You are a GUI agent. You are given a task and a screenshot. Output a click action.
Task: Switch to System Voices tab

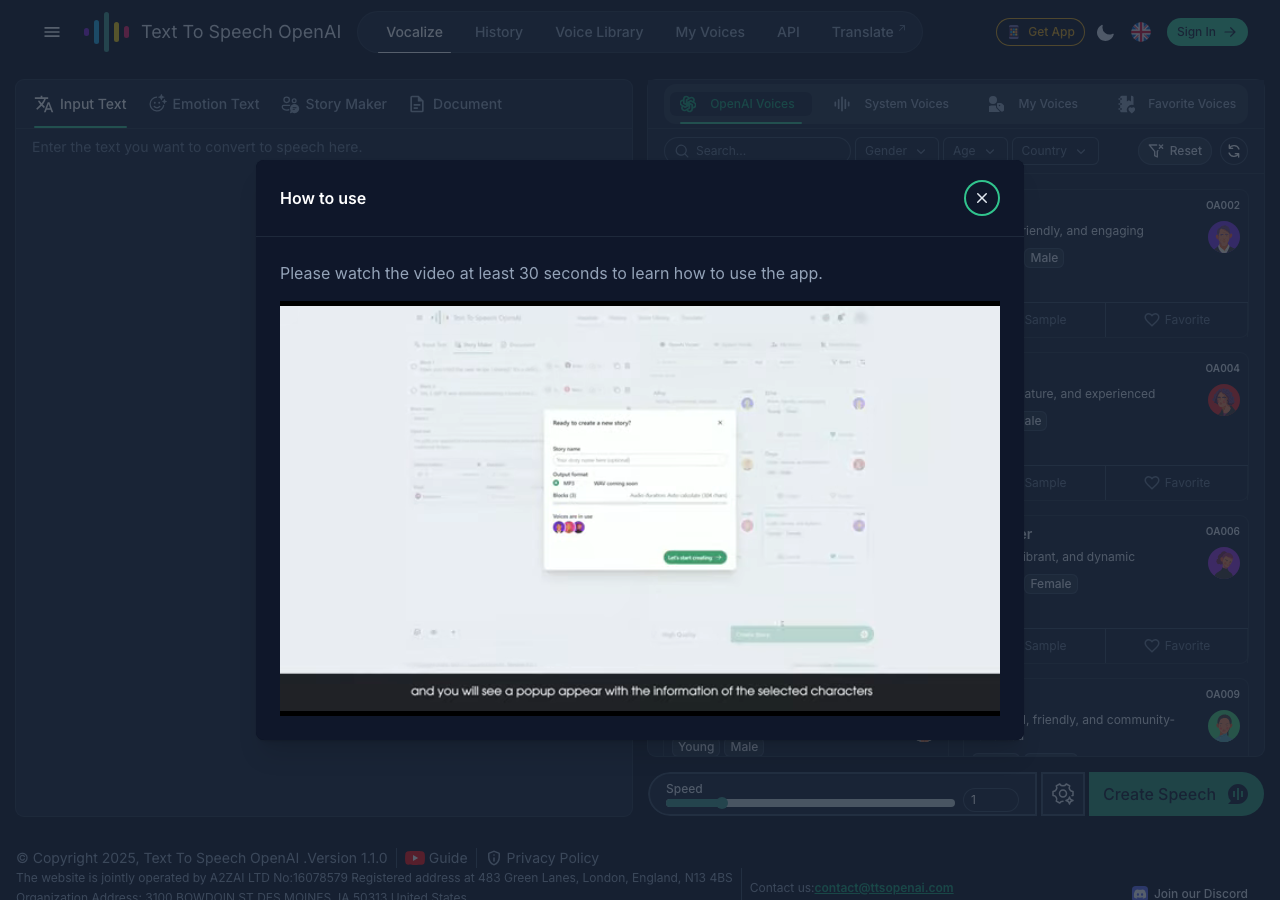click(x=891, y=104)
